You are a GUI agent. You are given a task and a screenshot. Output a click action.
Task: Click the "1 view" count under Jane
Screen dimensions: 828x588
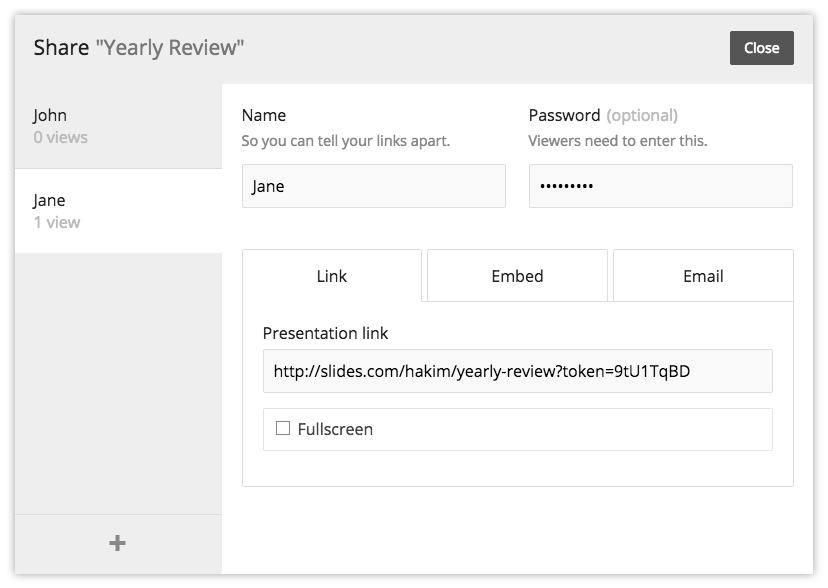pos(57,223)
